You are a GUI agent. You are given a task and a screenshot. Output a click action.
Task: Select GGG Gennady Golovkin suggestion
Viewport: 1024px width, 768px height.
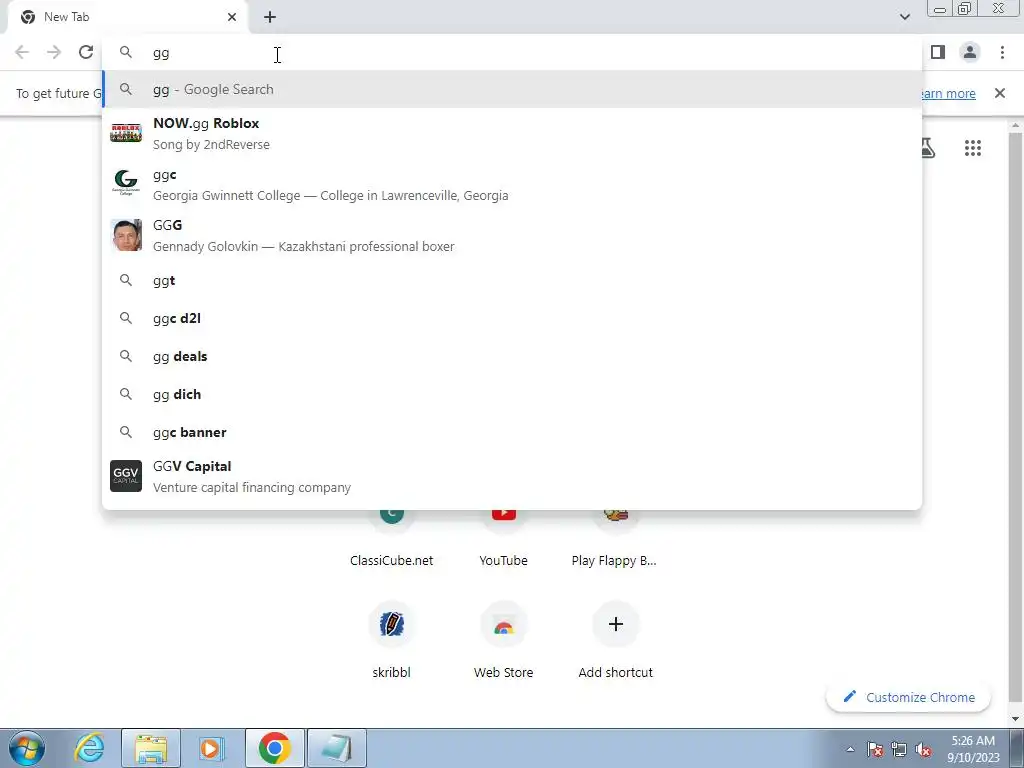point(512,235)
